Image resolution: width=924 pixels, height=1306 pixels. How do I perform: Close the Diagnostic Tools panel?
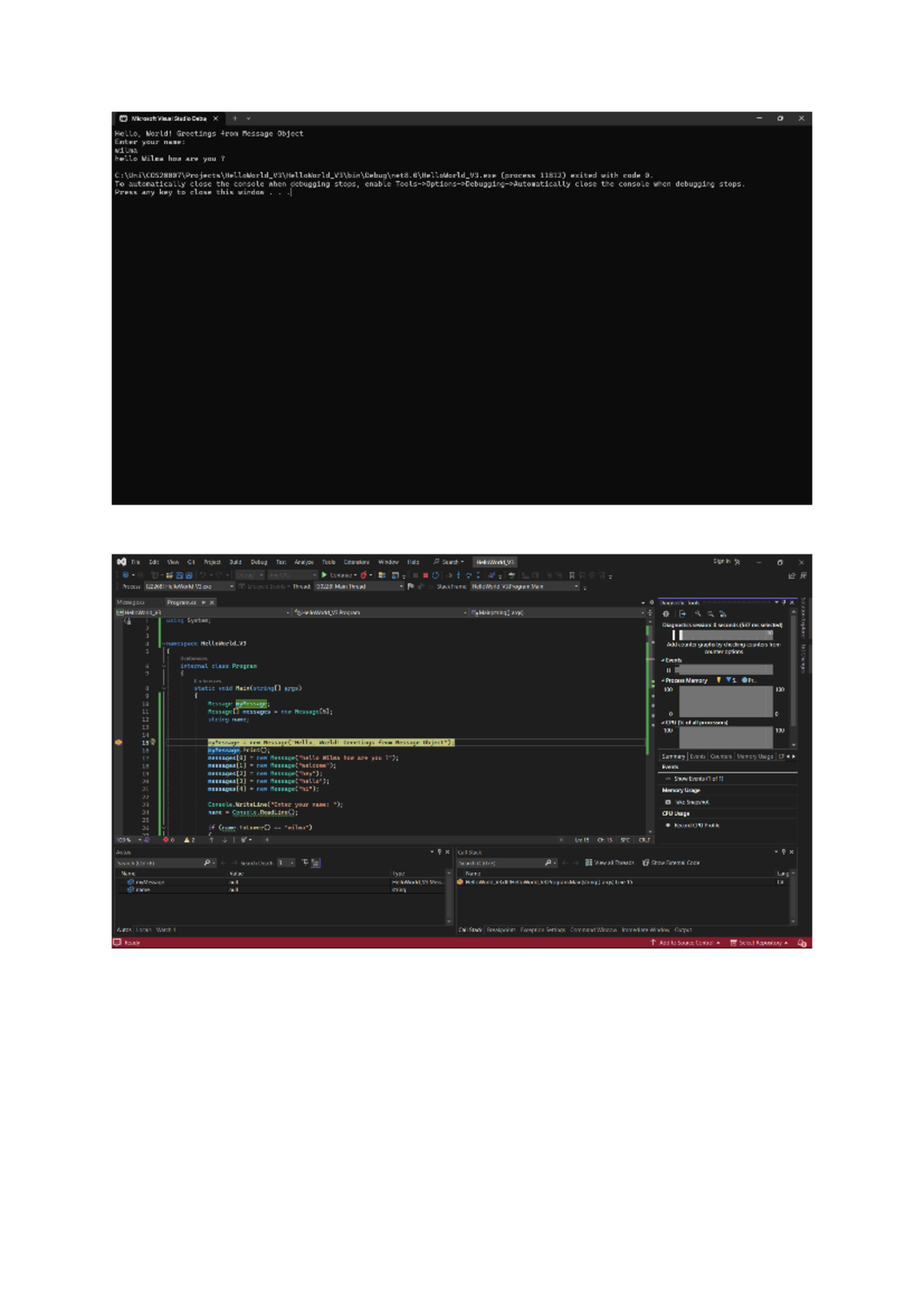pos(792,603)
